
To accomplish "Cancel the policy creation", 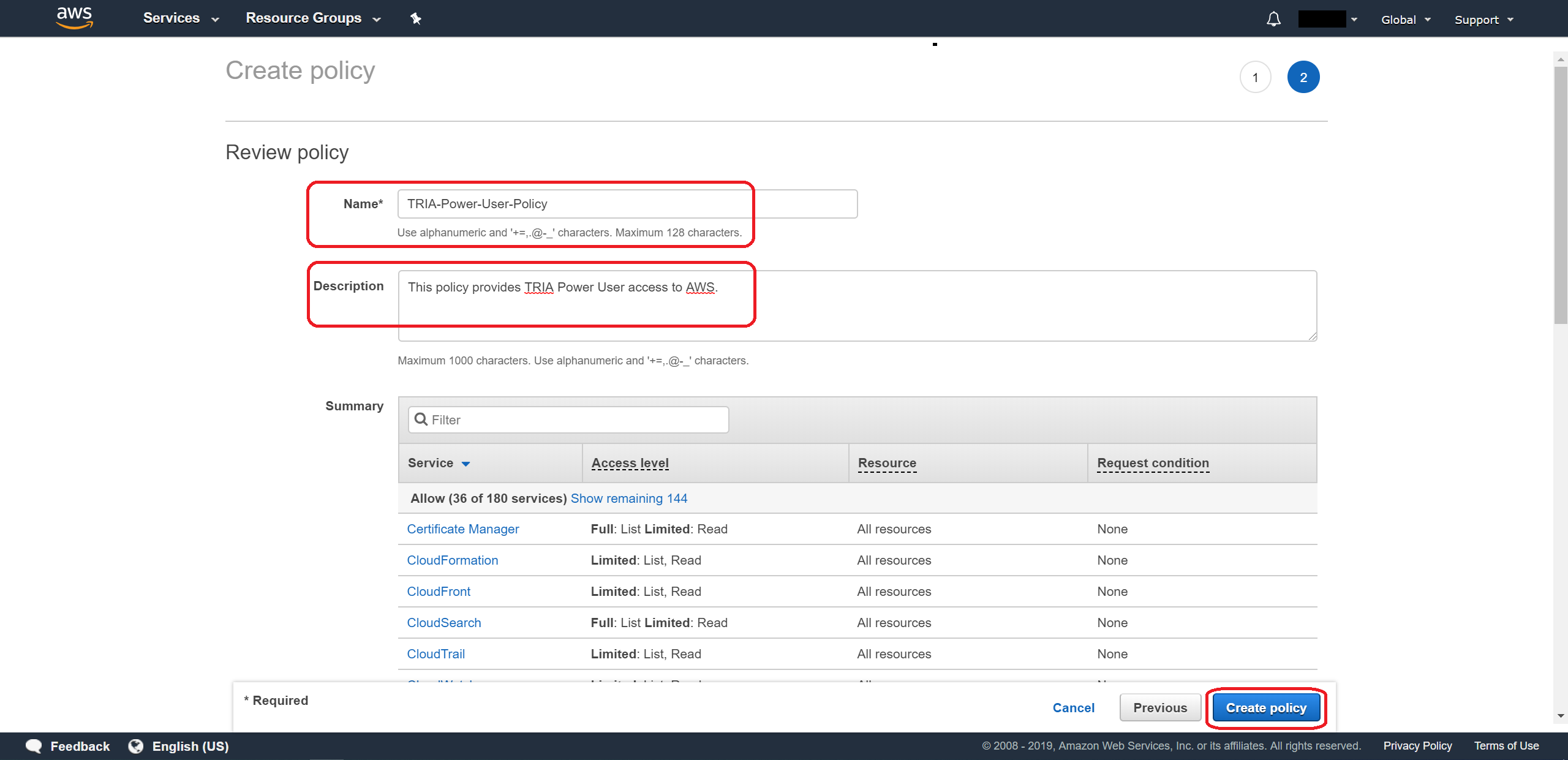I will pos(1073,708).
